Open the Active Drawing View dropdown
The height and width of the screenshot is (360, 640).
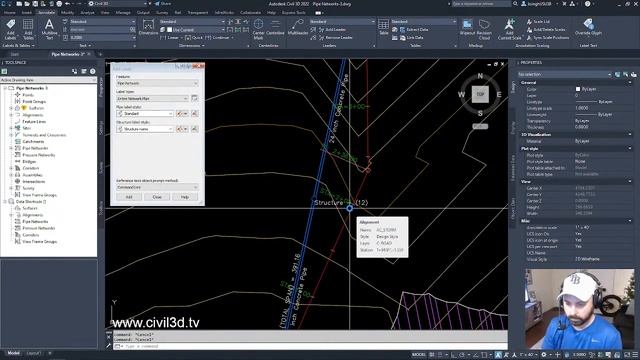(49, 80)
